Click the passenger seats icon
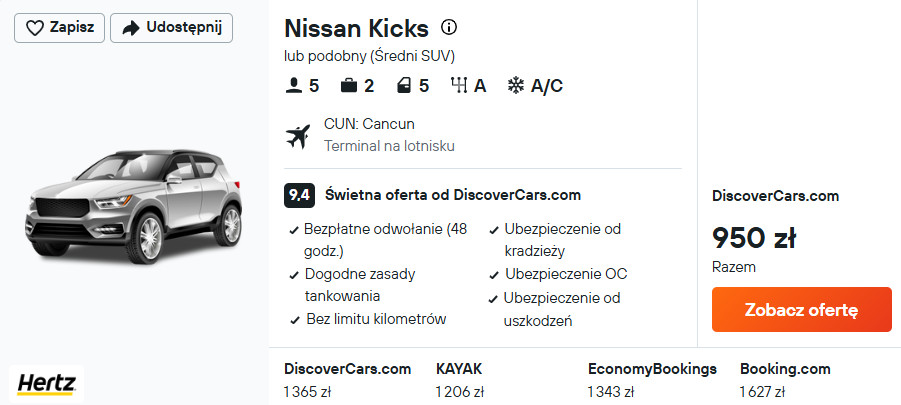The height and width of the screenshot is (405, 901). coord(294,86)
